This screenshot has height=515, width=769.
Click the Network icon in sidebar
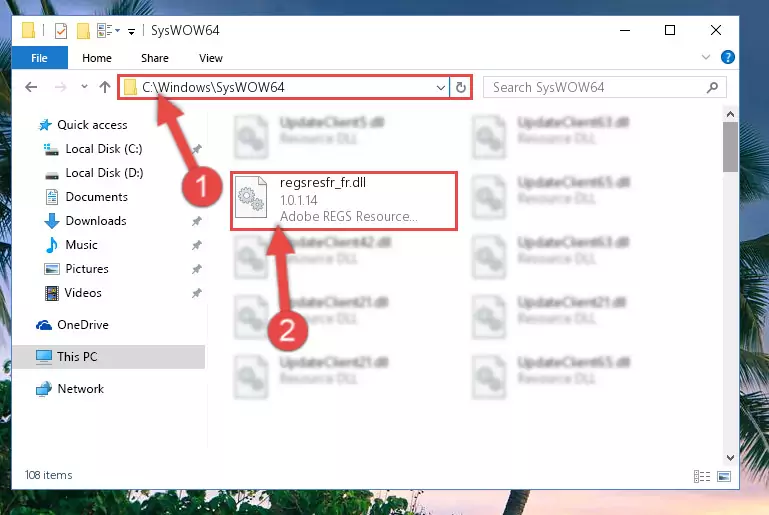pyautogui.click(x=44, y=389)
